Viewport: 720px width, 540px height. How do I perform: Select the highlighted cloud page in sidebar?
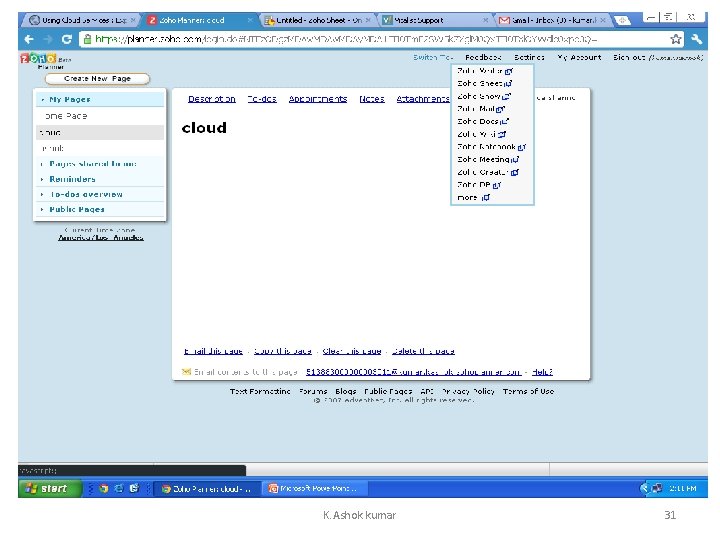(x=100, y=133)
